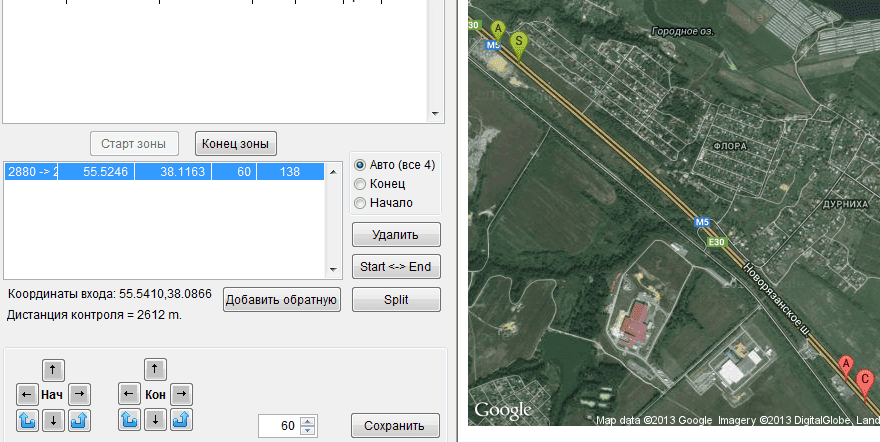
Task: Click the up arrow above Кон
Action: pyautogui.click(x=155, y=369)
